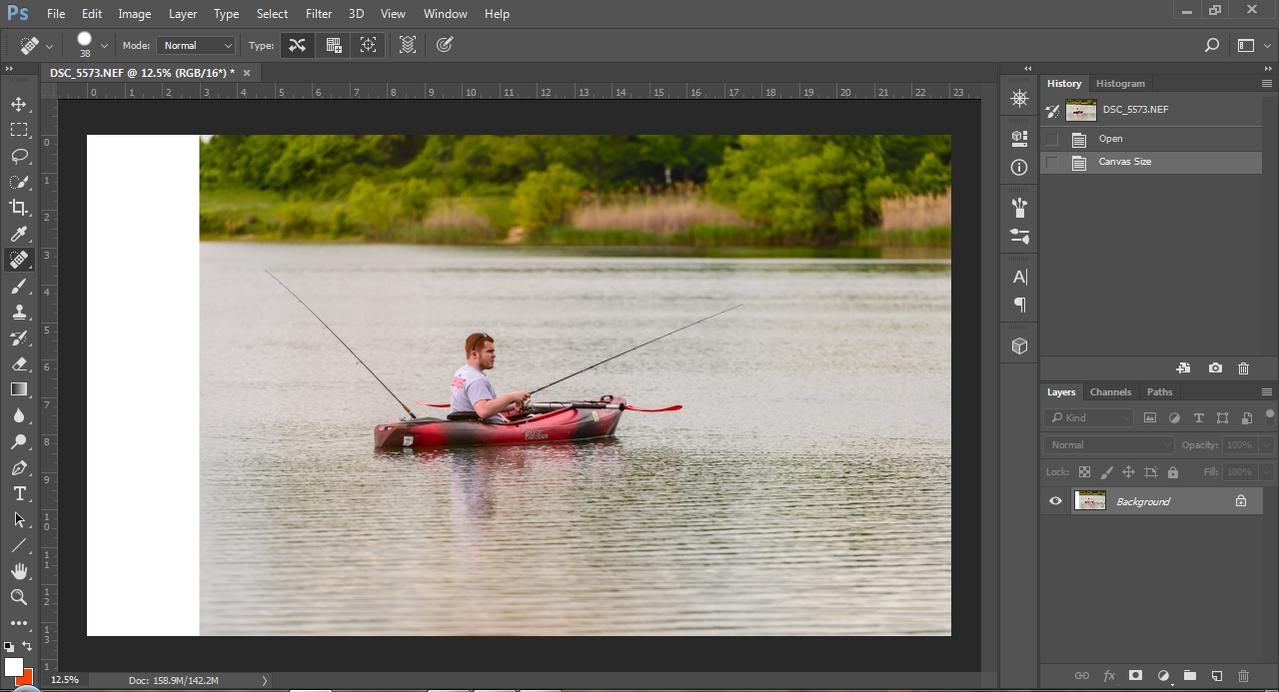Hide the Background layer visibility
The height and width of the screenshot is (692, 1279).
pos(1055,501)
